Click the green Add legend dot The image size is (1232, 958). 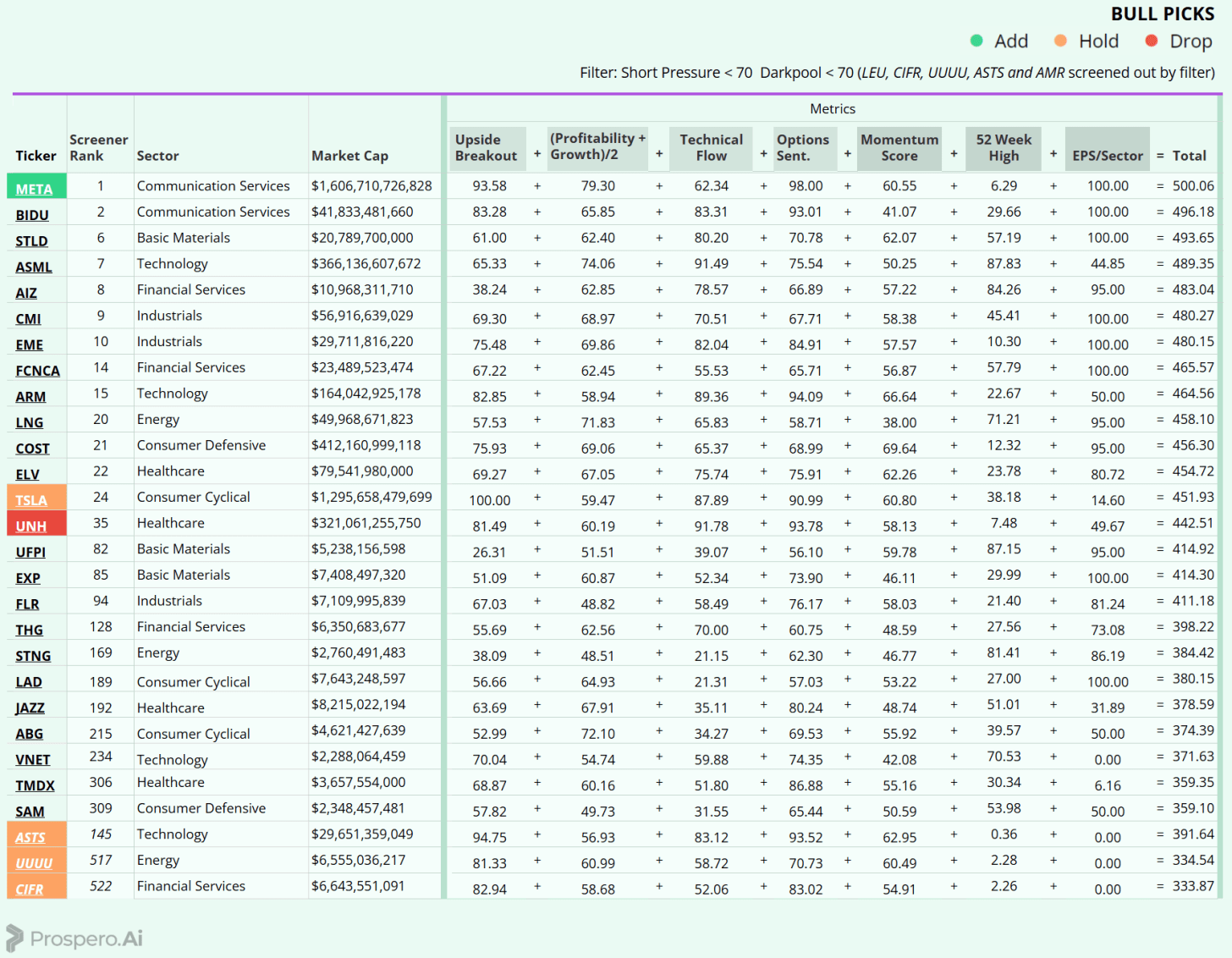coord(976,41)
